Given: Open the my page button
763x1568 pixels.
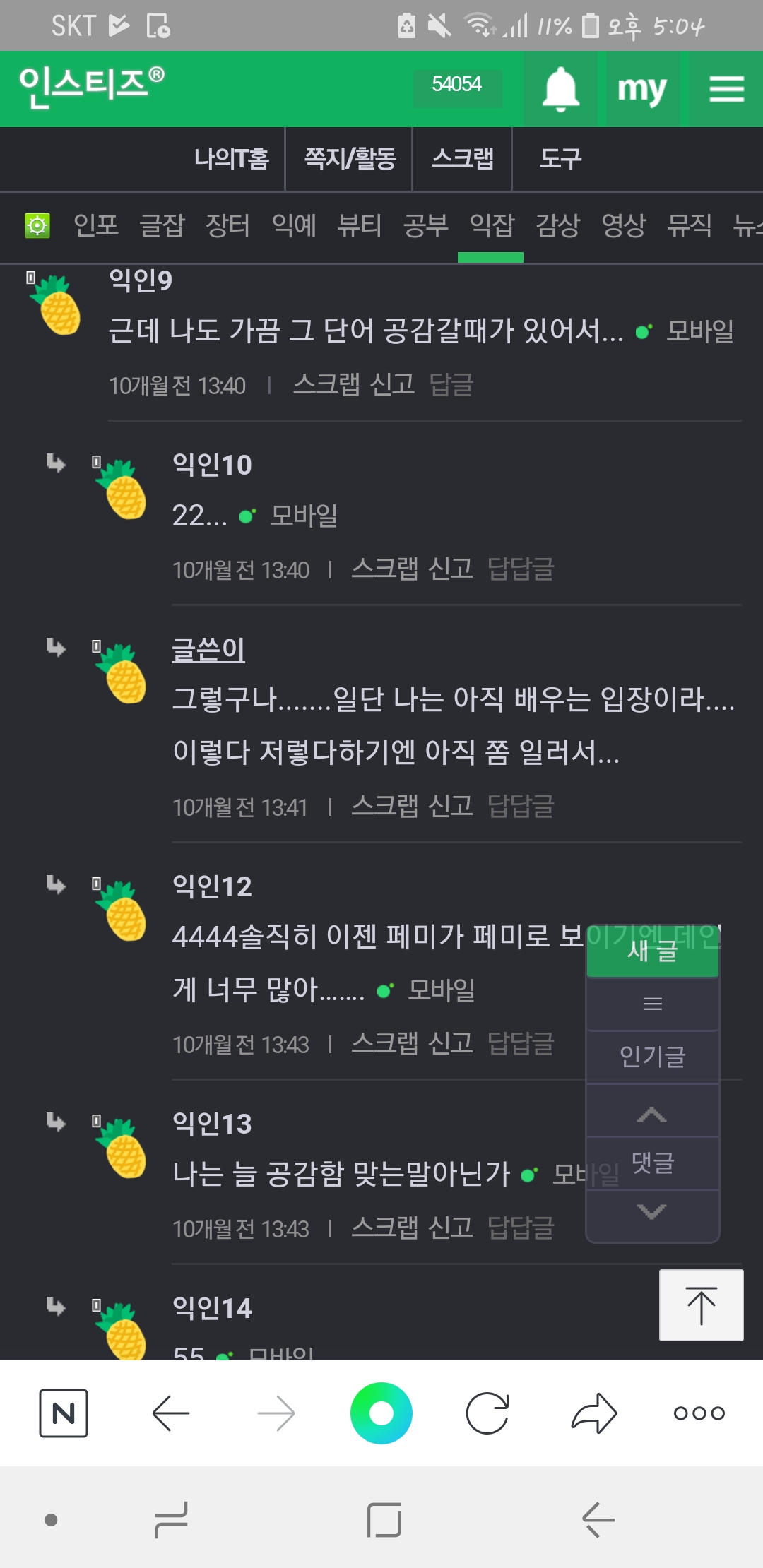Looking at the screenshot, I should 641,89.
